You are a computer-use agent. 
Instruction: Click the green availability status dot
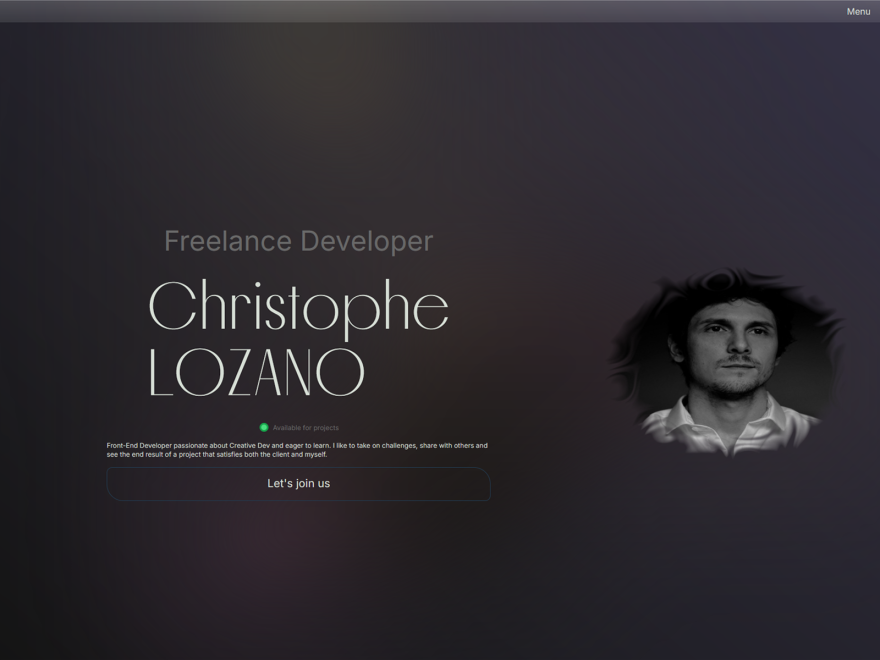pos(264,428)
